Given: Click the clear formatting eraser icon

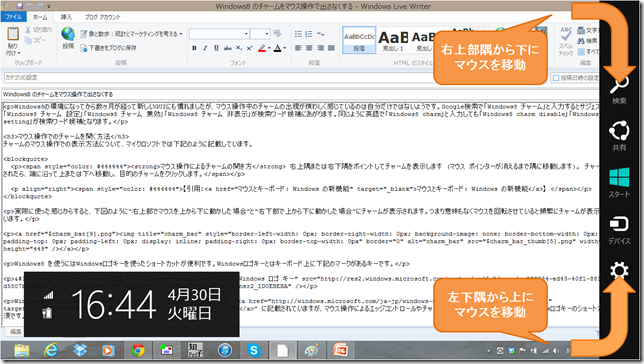Looking at the screenshot, I should 278,34.
